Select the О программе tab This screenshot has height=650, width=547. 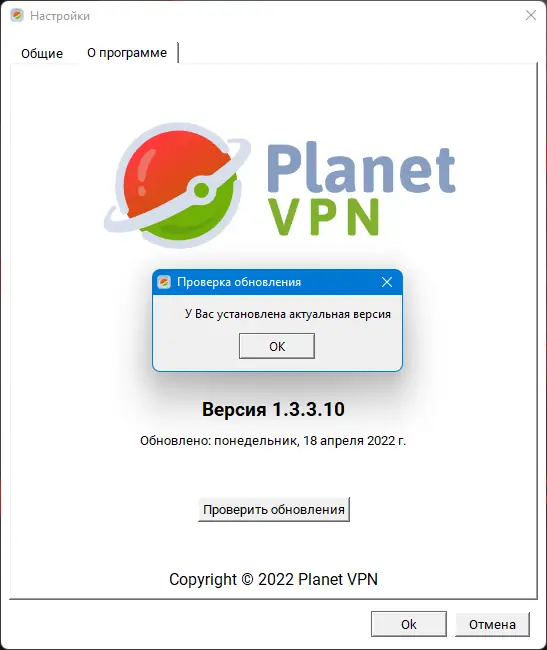point(127,53)
